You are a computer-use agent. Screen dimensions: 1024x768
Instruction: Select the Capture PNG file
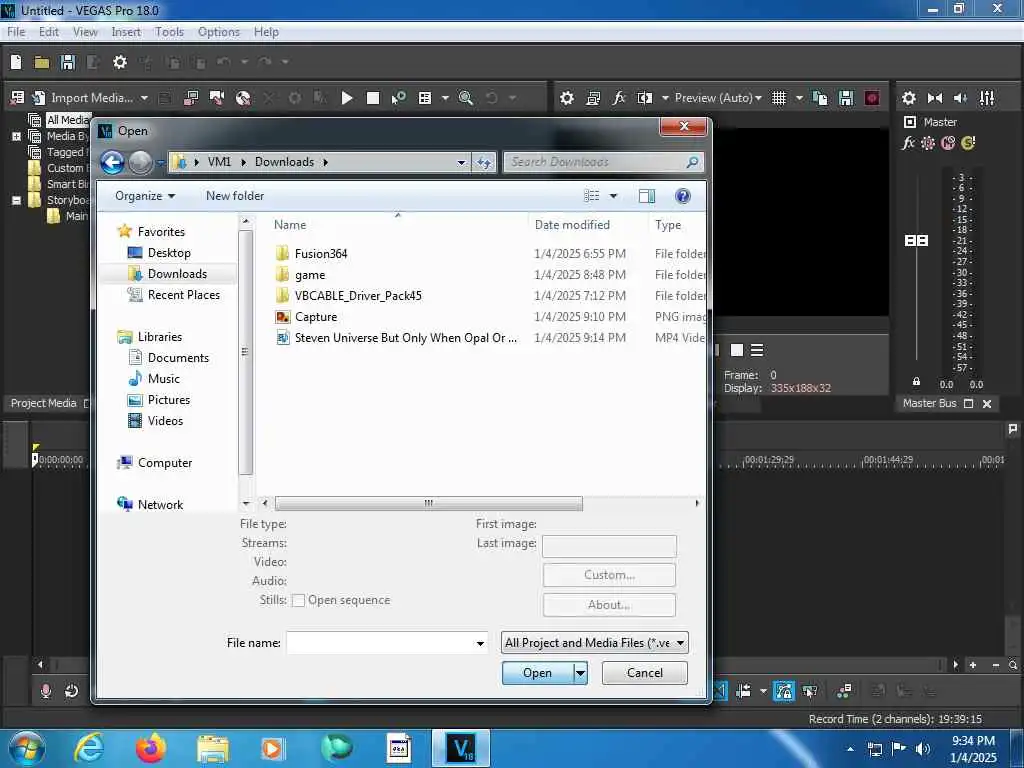315,317
